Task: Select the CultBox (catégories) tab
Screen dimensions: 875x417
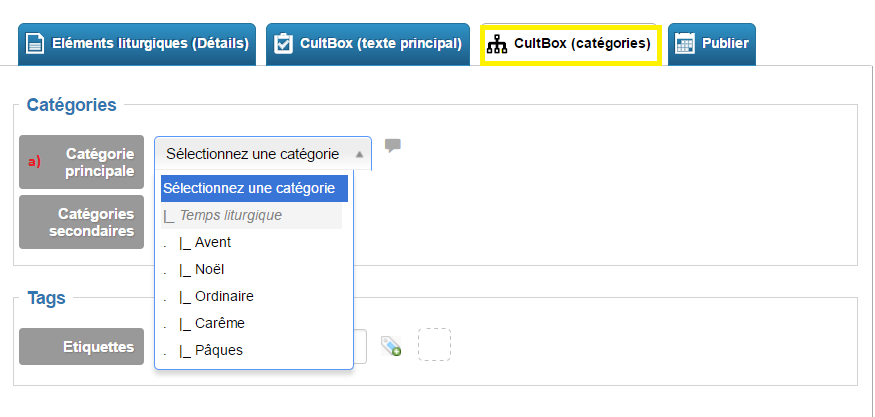Action: pos(571,44)
